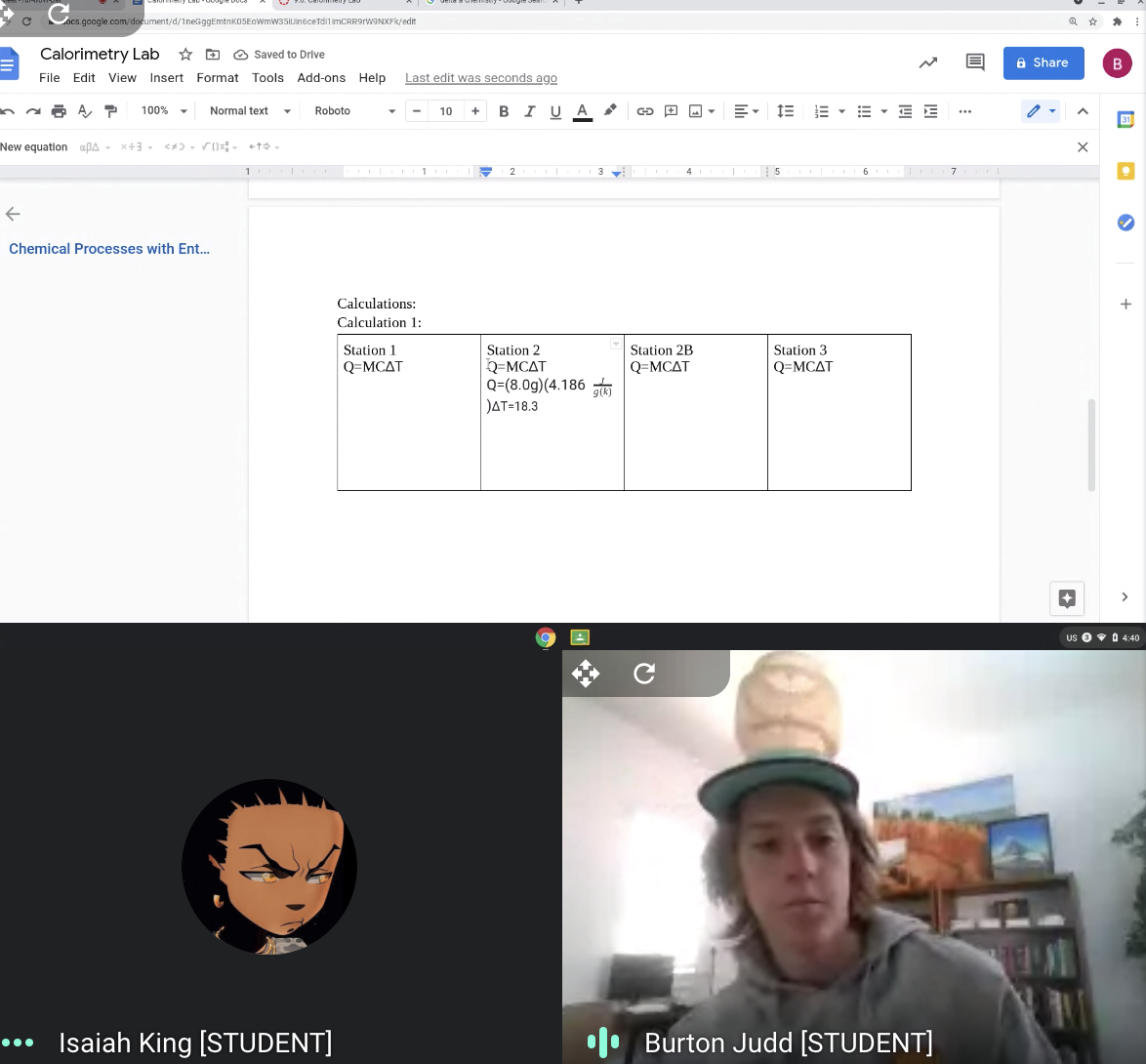Get add-ons with plus icon
The height and width of the screenshot is (1064, 1146).
tap(1126, 304)
